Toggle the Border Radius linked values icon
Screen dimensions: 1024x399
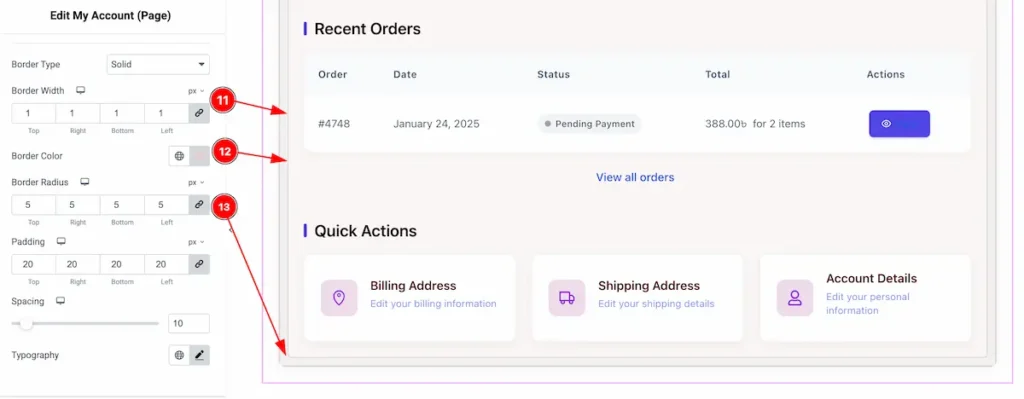(199, 204)
